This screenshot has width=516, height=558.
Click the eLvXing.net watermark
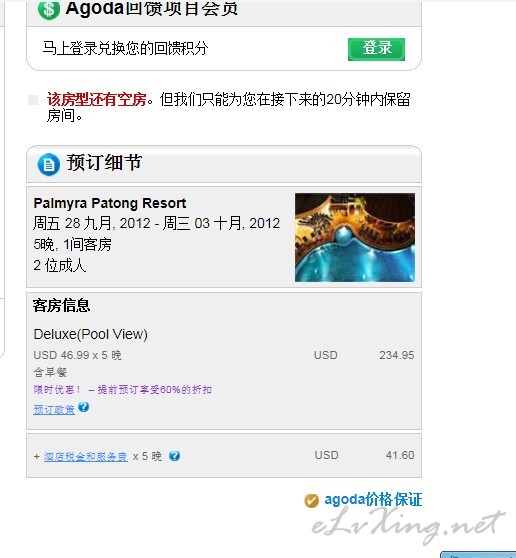click(409, 526)
